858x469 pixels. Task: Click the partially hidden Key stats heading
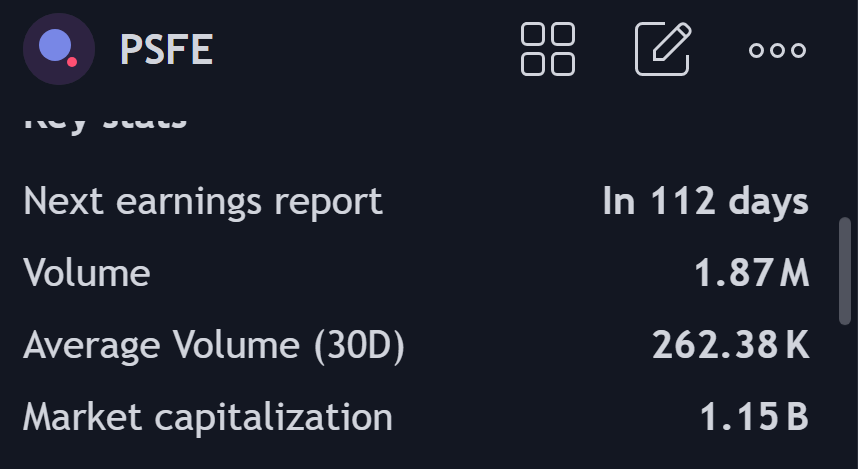[105, 121]
